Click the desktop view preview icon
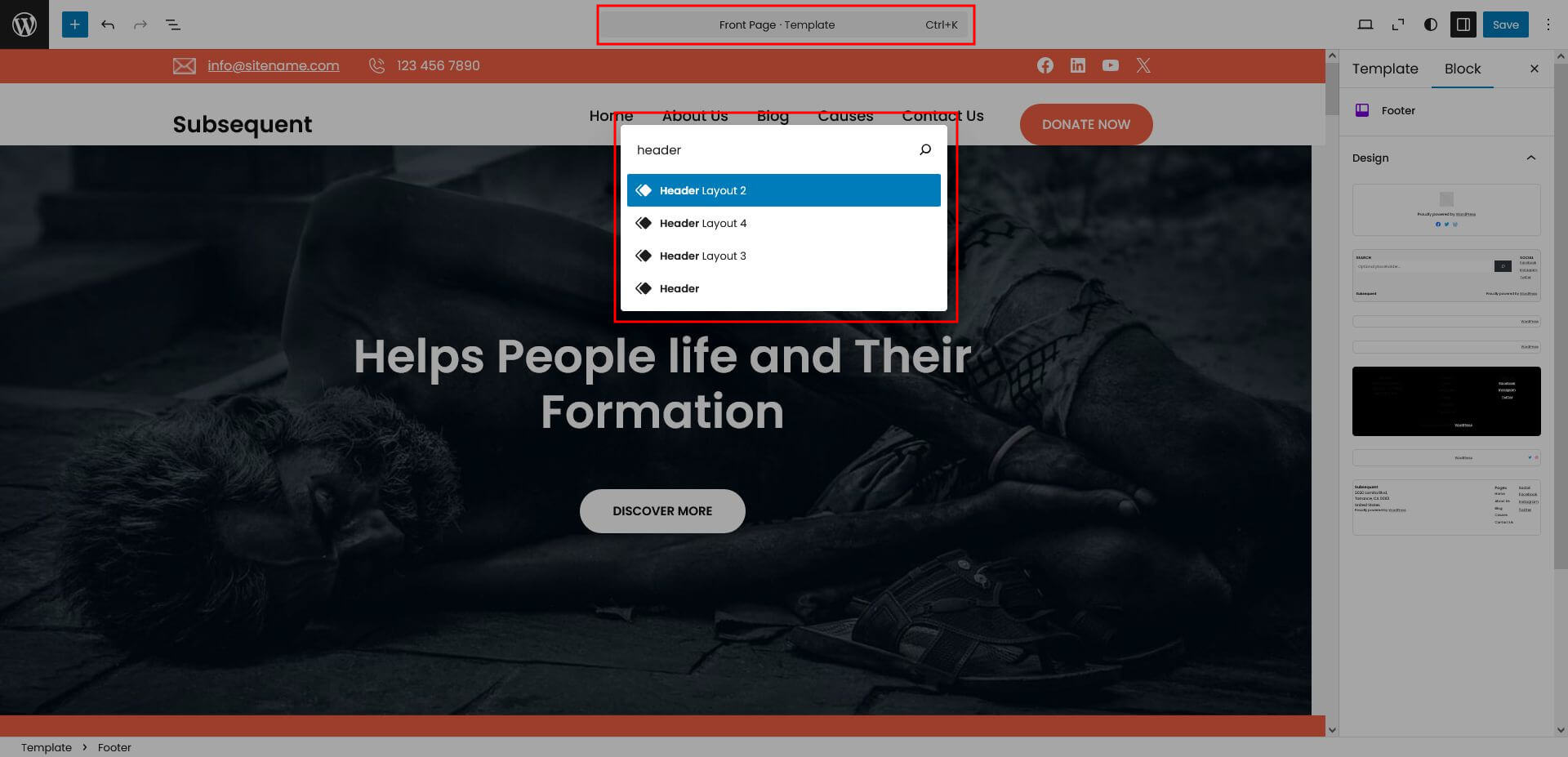The height and width of the screenshot is (757, 1568). pos(1365,24)
